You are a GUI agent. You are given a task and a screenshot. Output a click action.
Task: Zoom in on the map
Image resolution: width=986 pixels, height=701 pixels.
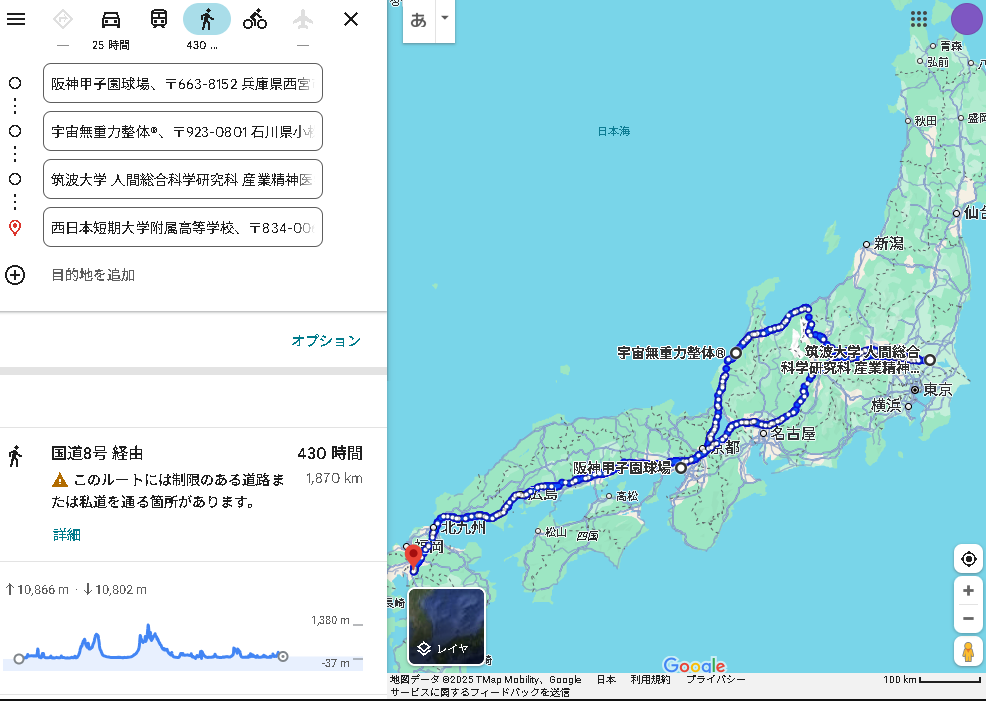coord(968,590)
